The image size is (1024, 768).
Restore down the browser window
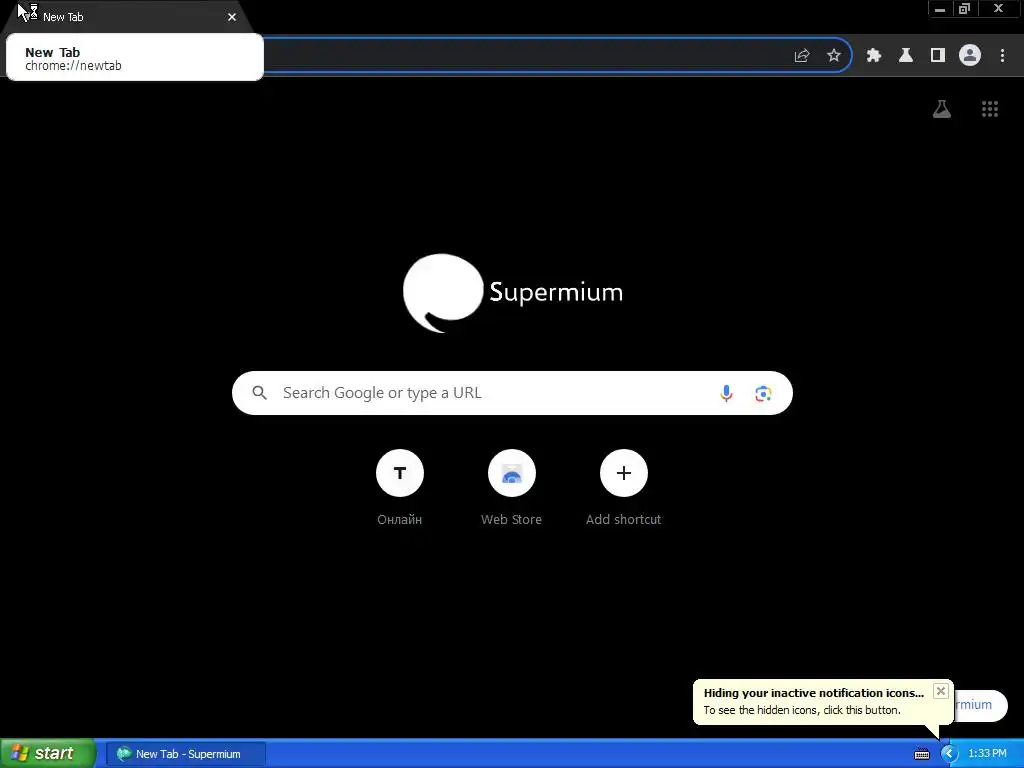tap(964, 8)
